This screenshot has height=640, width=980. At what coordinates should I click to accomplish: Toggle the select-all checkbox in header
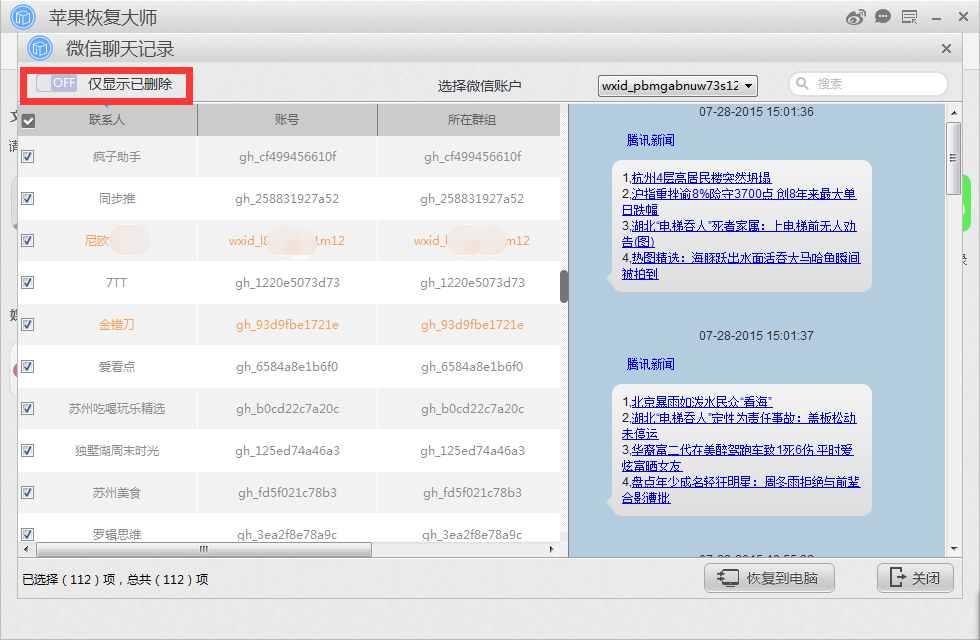[x=28, y=121]
